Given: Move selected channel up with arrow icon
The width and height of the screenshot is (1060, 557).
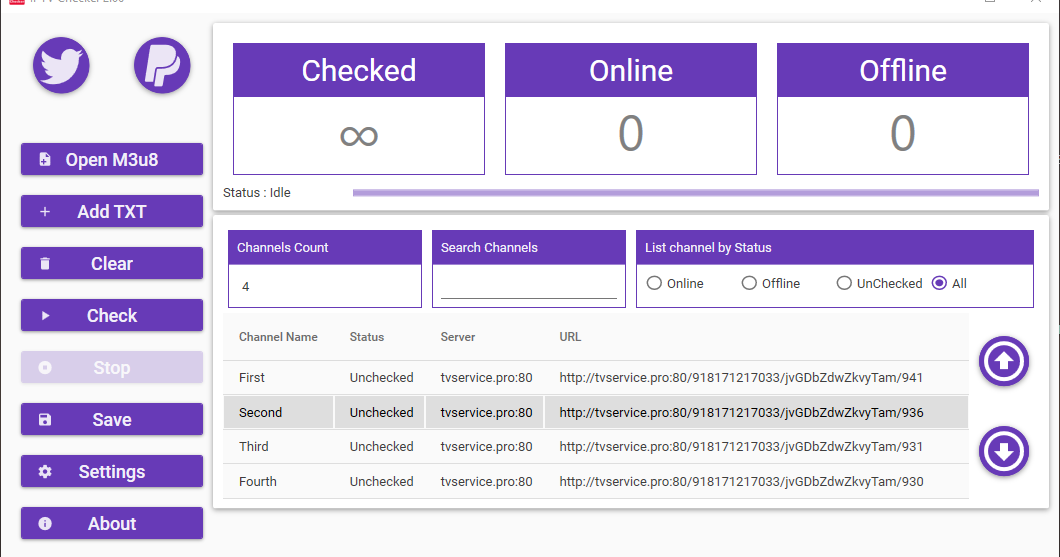Looking at the screenshot, I should click(x=1003, y=361).
